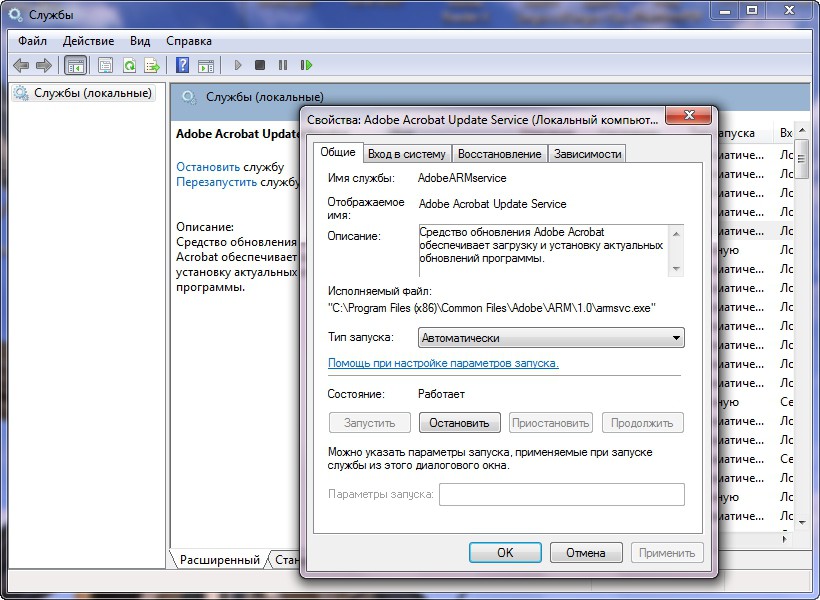Click the Back arrow in the toolbar

click(21, 65)
